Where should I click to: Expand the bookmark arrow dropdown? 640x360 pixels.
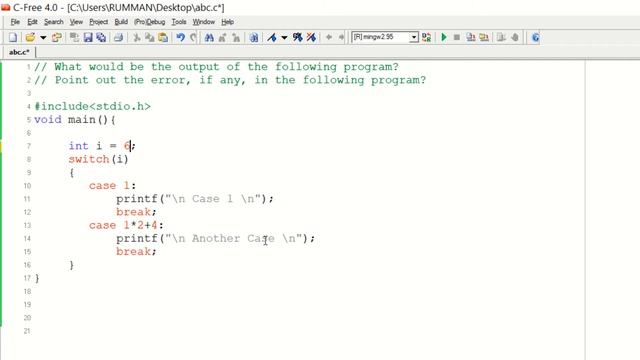pyautogui.click(x=284, y=38)
